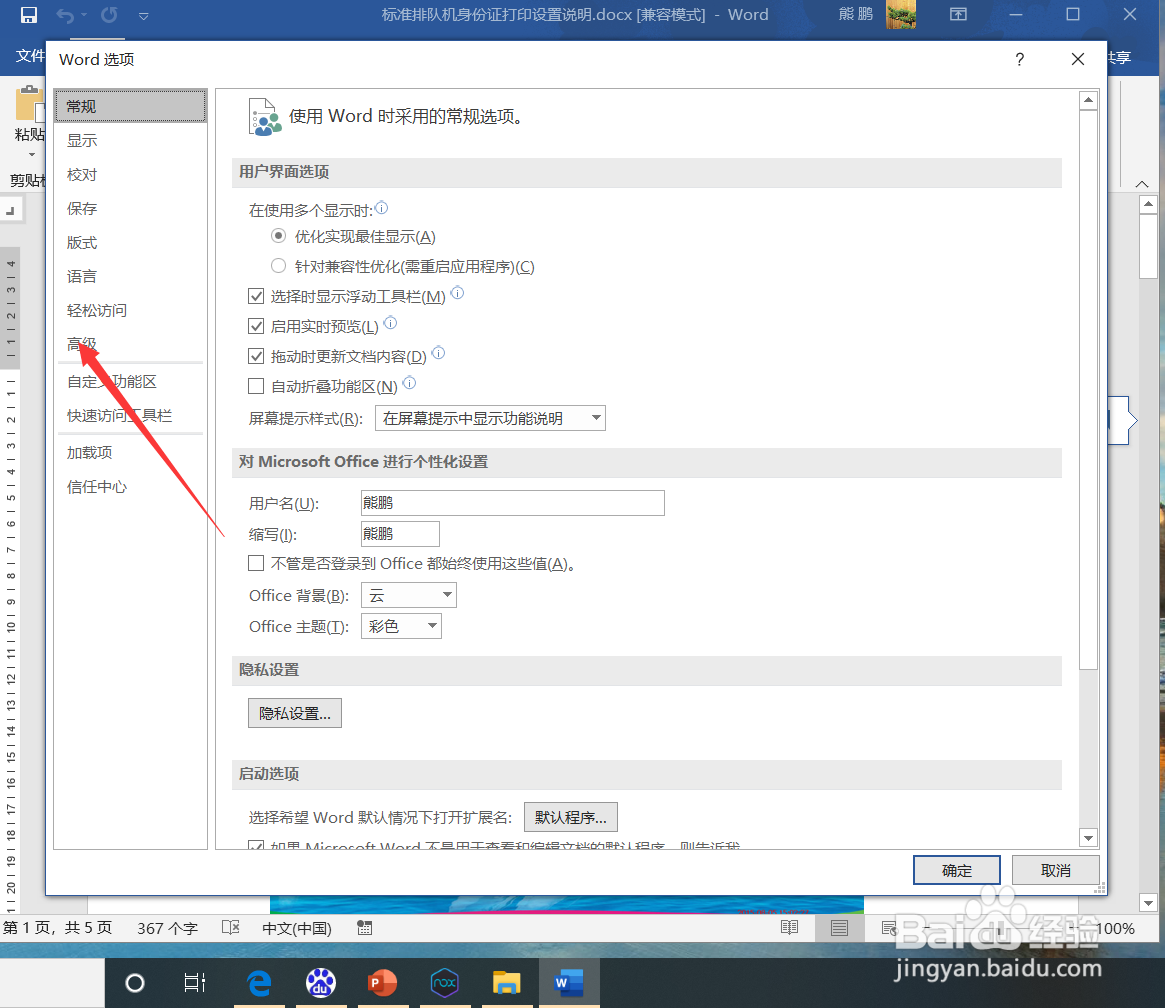Click the Save icon in Word title bar

click(28, 15)
